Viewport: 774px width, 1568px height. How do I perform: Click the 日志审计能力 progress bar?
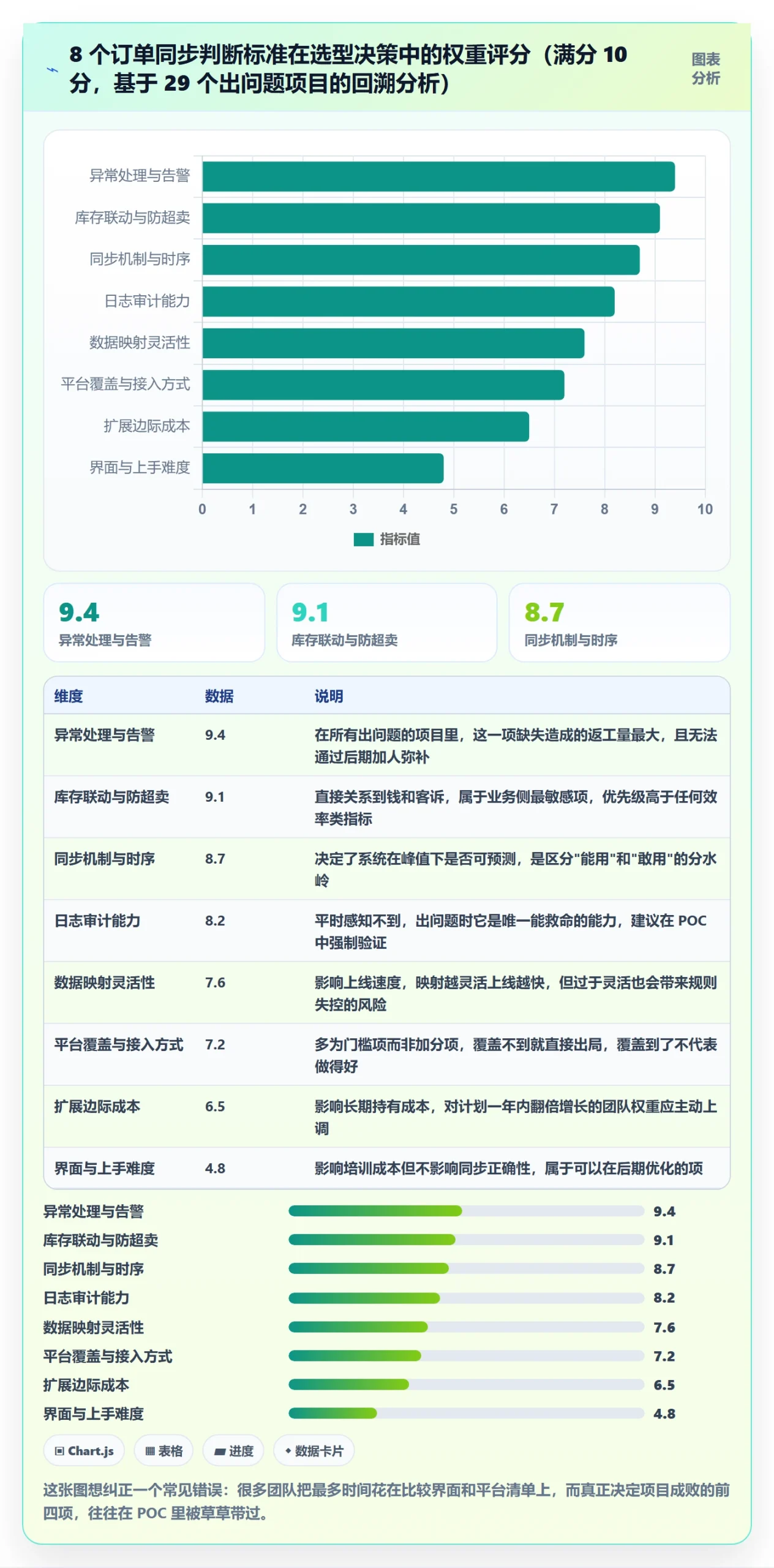point(466,1297)
